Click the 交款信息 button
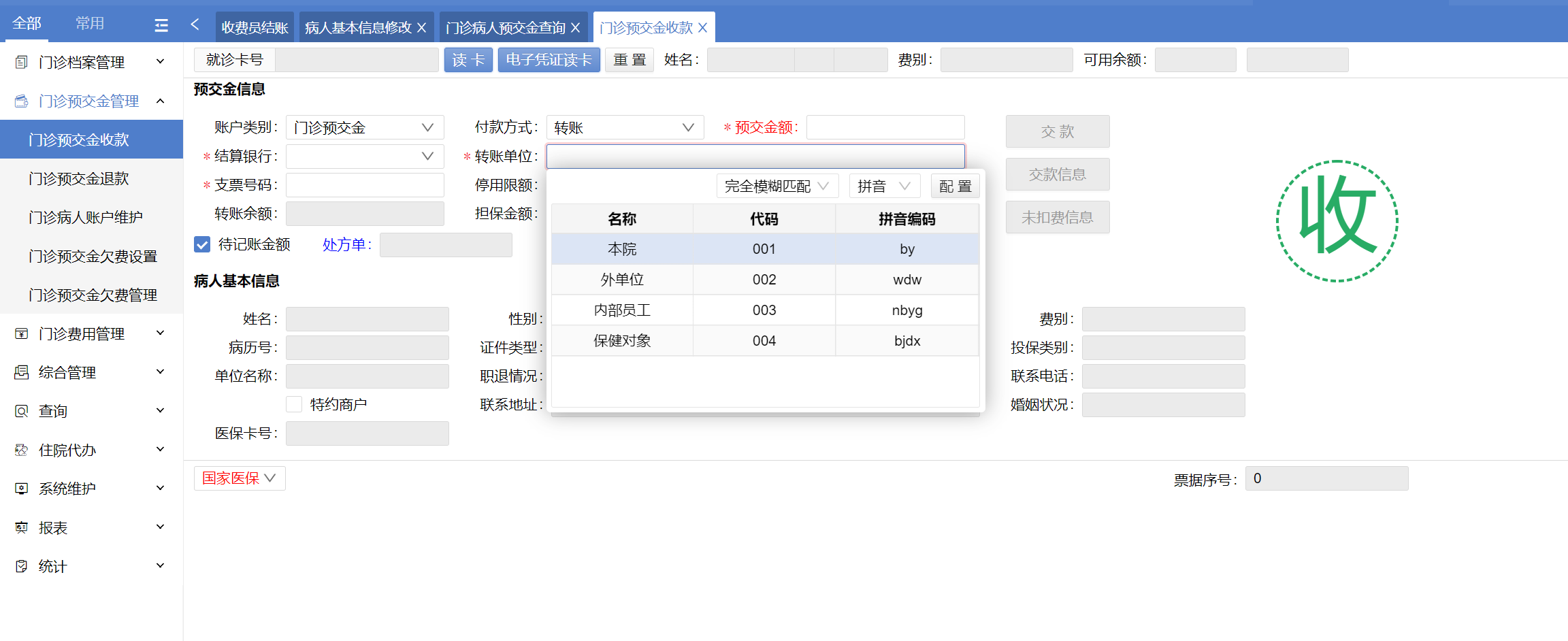This screenshot has width=1568, height=641. tap(1058, 174)
